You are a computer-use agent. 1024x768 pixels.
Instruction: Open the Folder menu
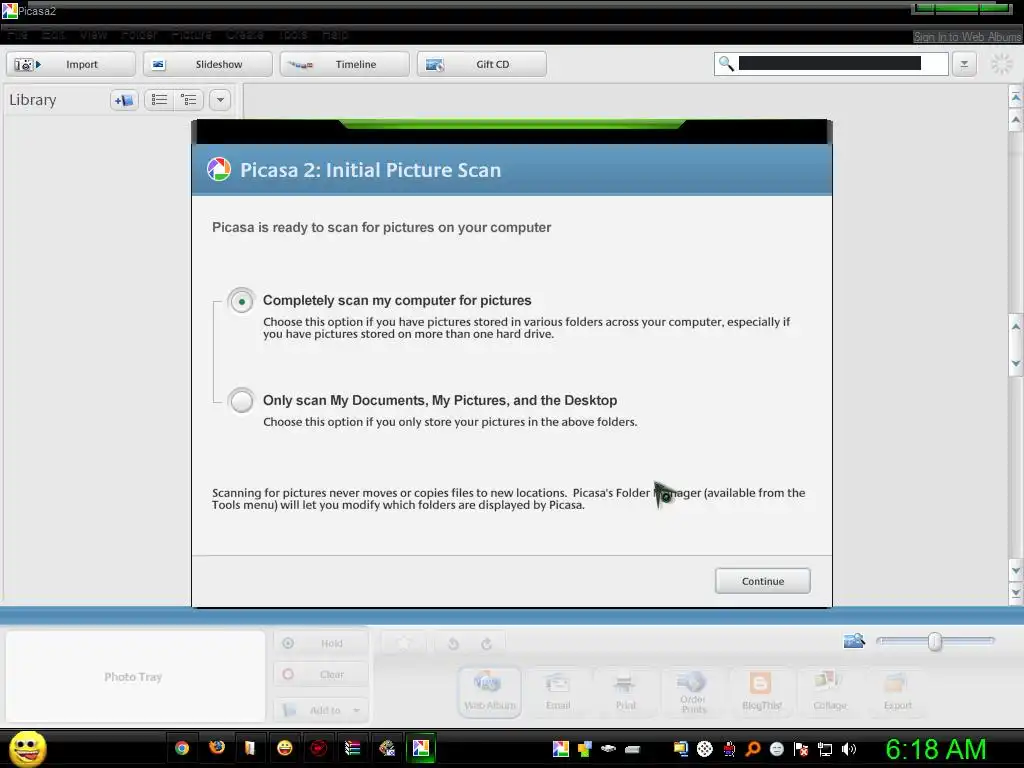(x=138, y=35)
